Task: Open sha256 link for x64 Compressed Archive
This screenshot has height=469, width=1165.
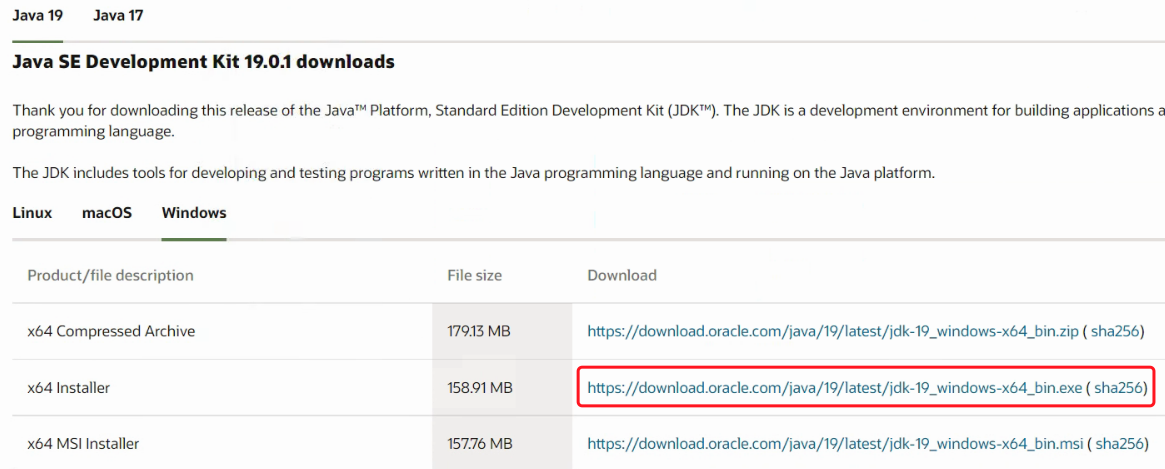Action: [x=1116, y=331]
